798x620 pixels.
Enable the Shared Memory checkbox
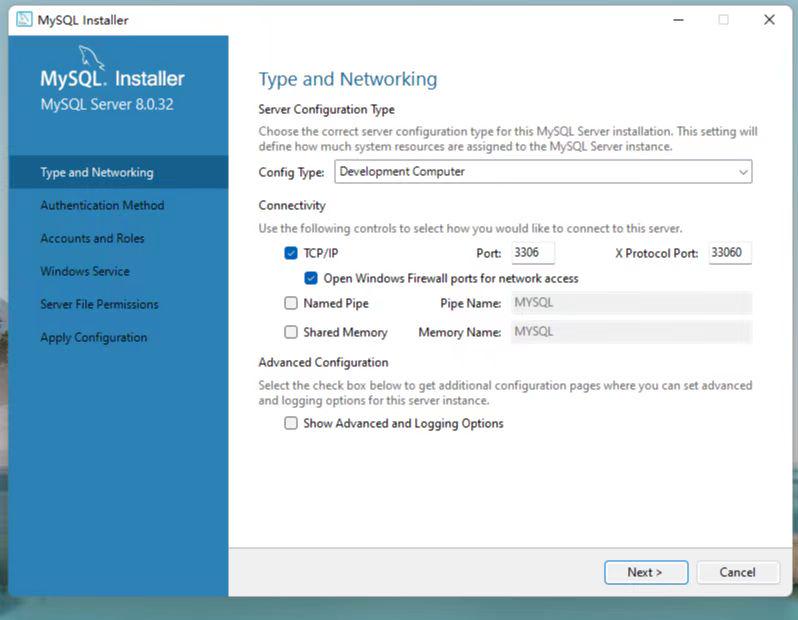click(x=291, y=332)
